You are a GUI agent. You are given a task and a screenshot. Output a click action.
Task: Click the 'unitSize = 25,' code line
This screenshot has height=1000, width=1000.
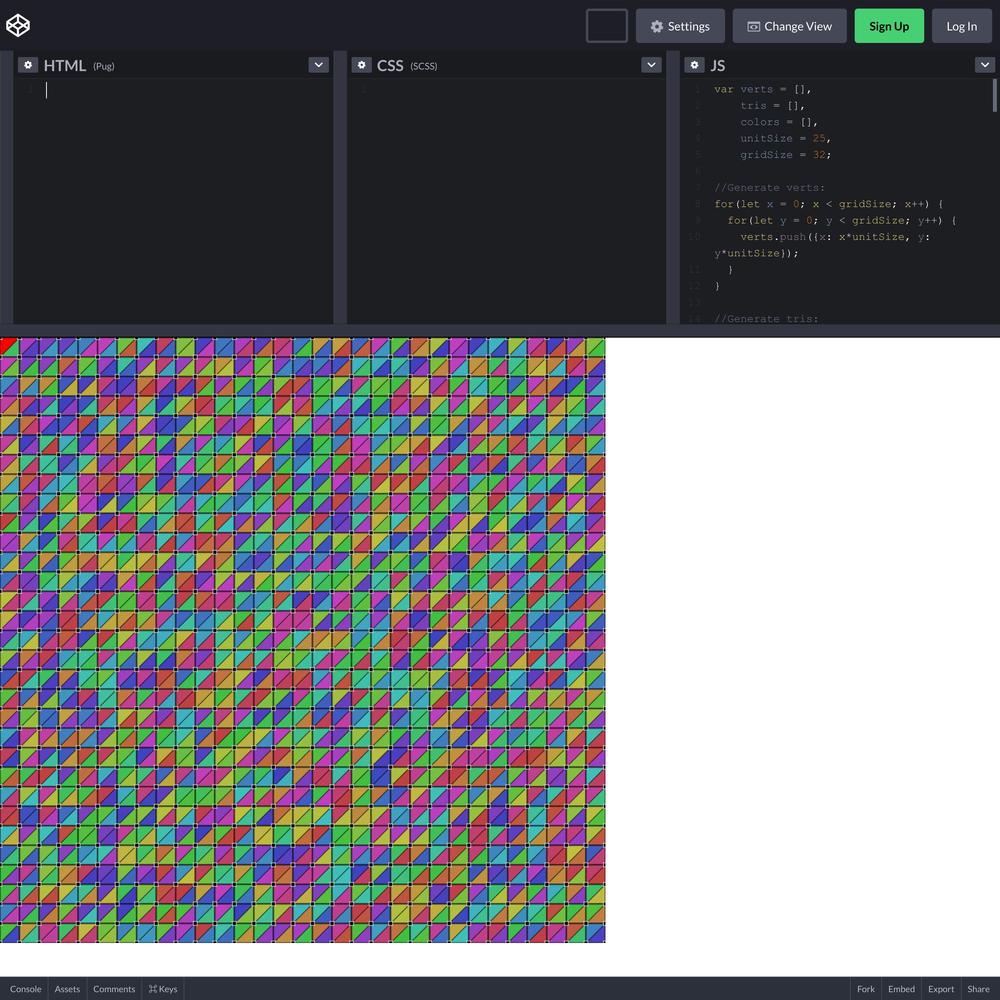(785, 138)
